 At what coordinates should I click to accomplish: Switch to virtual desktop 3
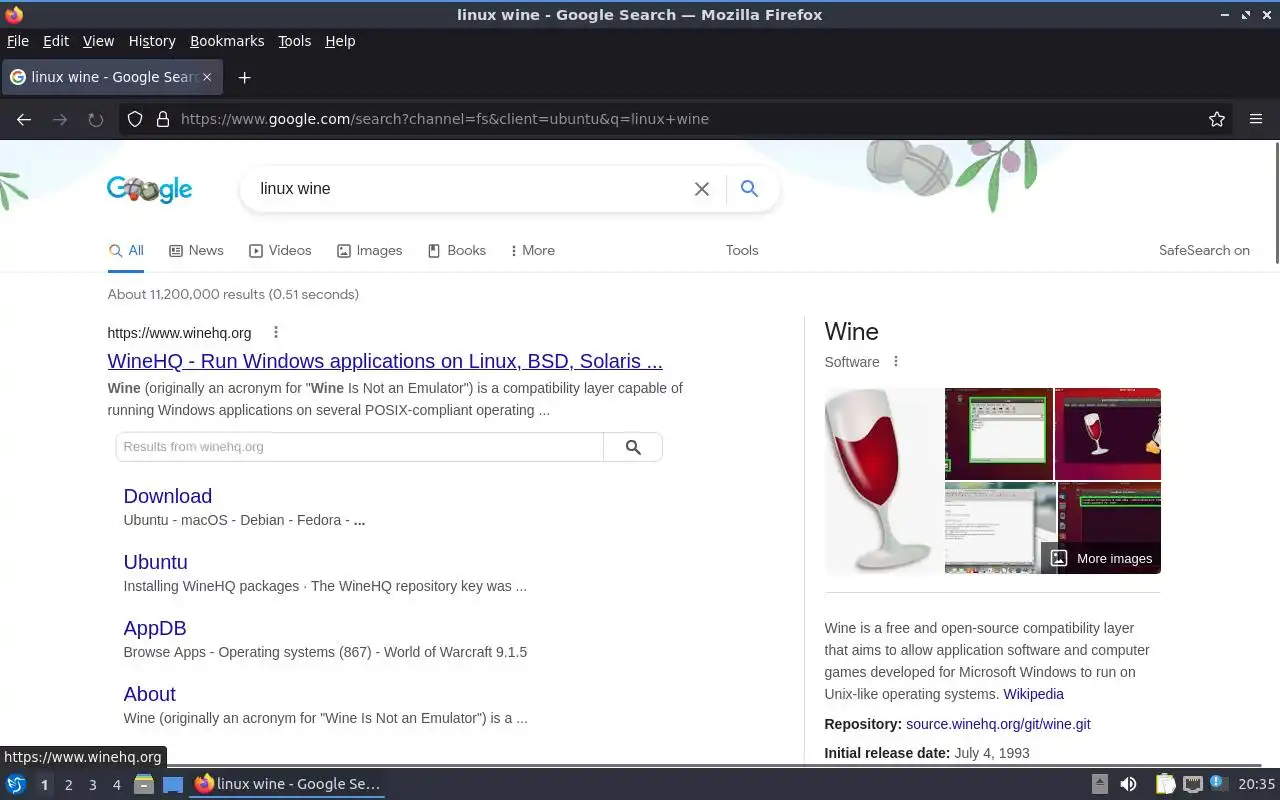[x=92, y=785]
